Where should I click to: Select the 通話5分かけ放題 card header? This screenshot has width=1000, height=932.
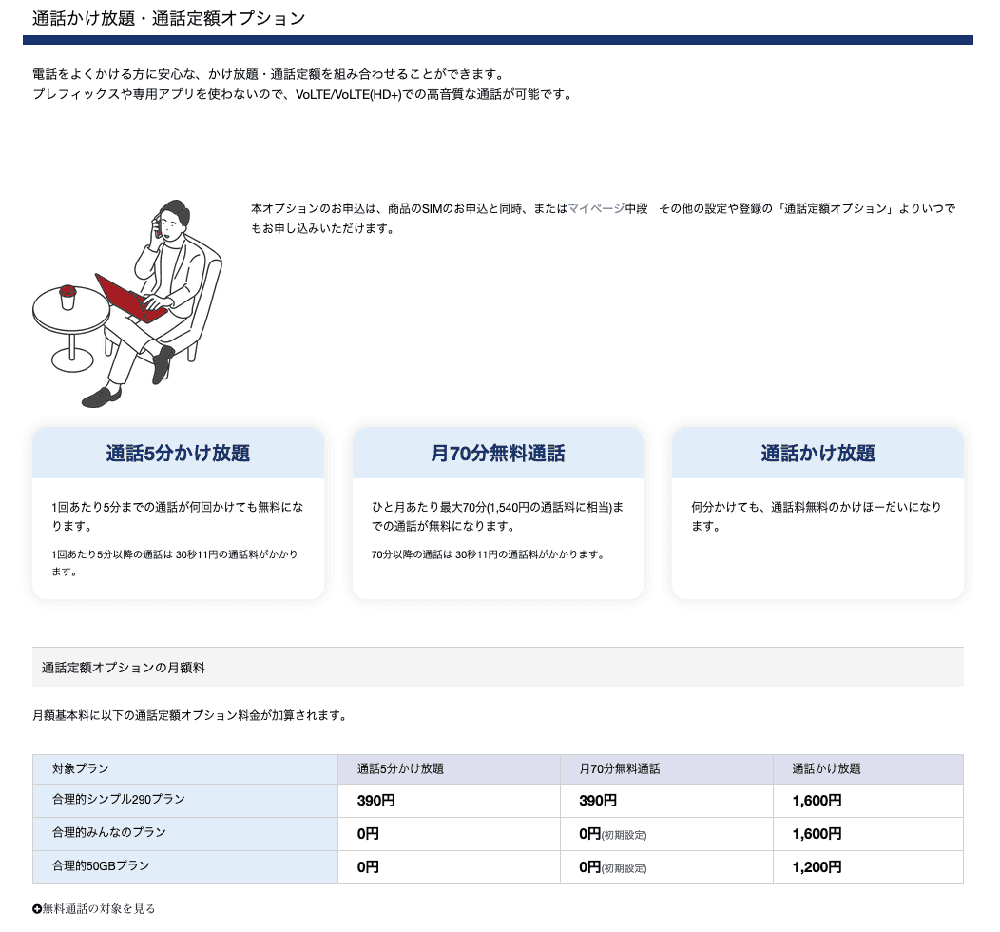pos(178,451)
